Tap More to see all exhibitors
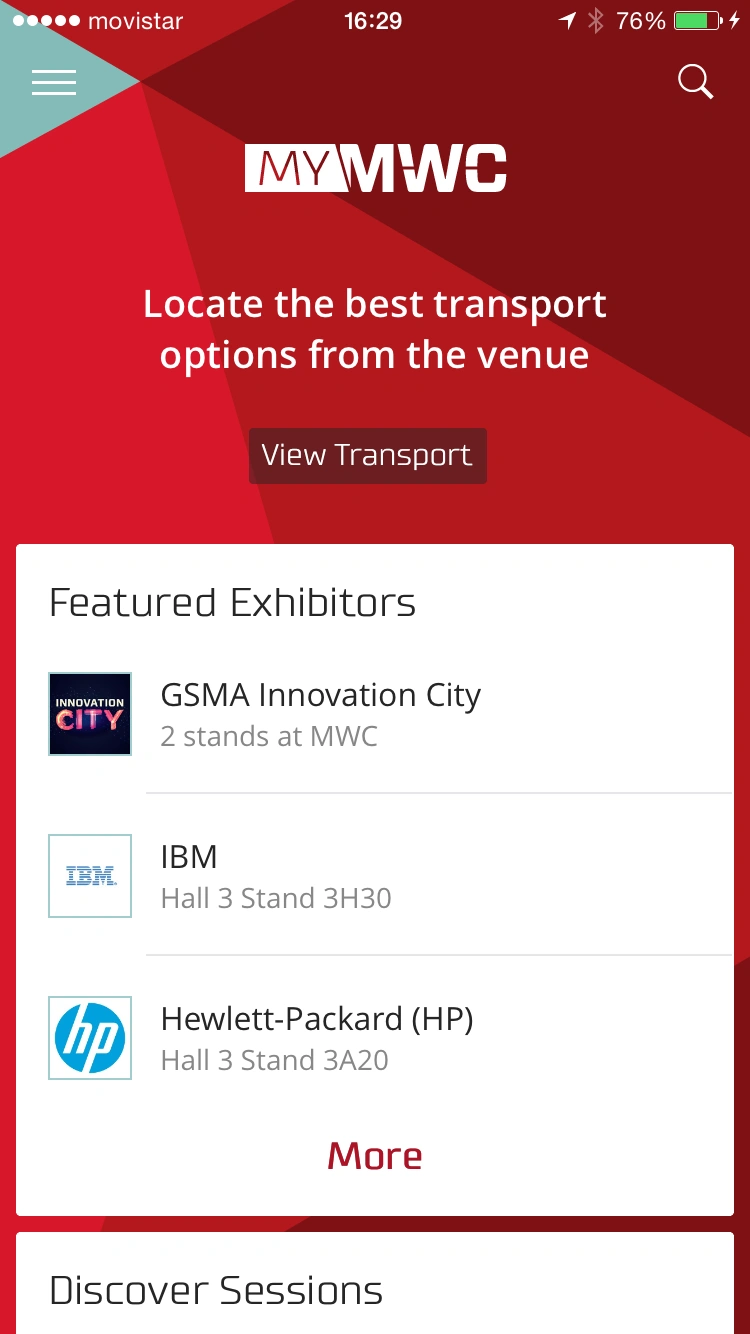The image size is (750, 1334). click(x=375, y=1156)
